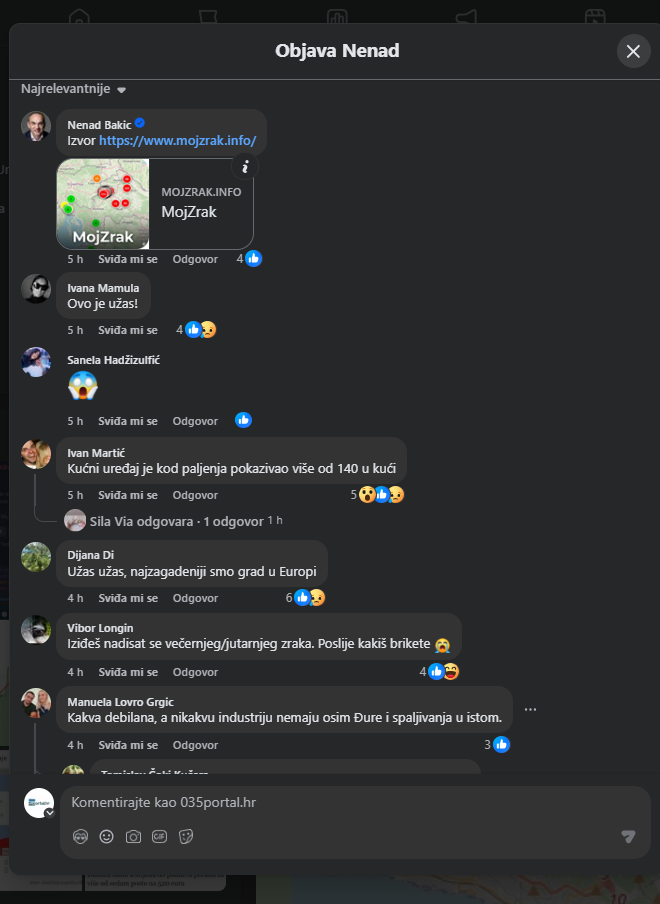Open the avatar sticker picker in comment box
660x904 pixels.
pos(80,837)
